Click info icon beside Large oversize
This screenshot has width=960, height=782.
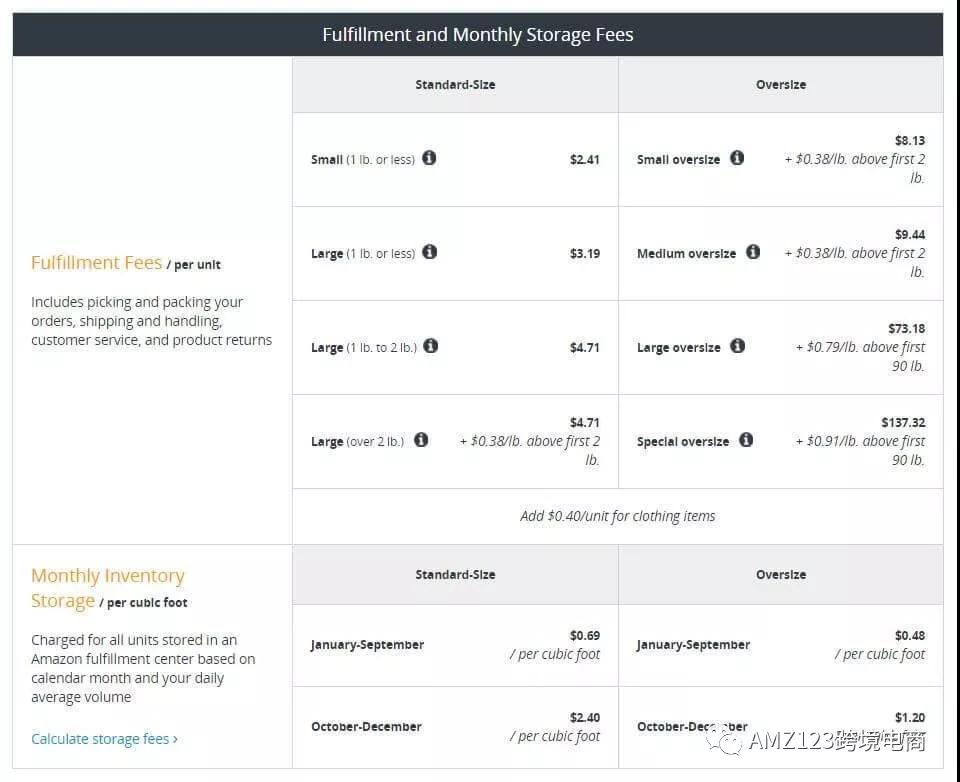click(x=737, y=346)
